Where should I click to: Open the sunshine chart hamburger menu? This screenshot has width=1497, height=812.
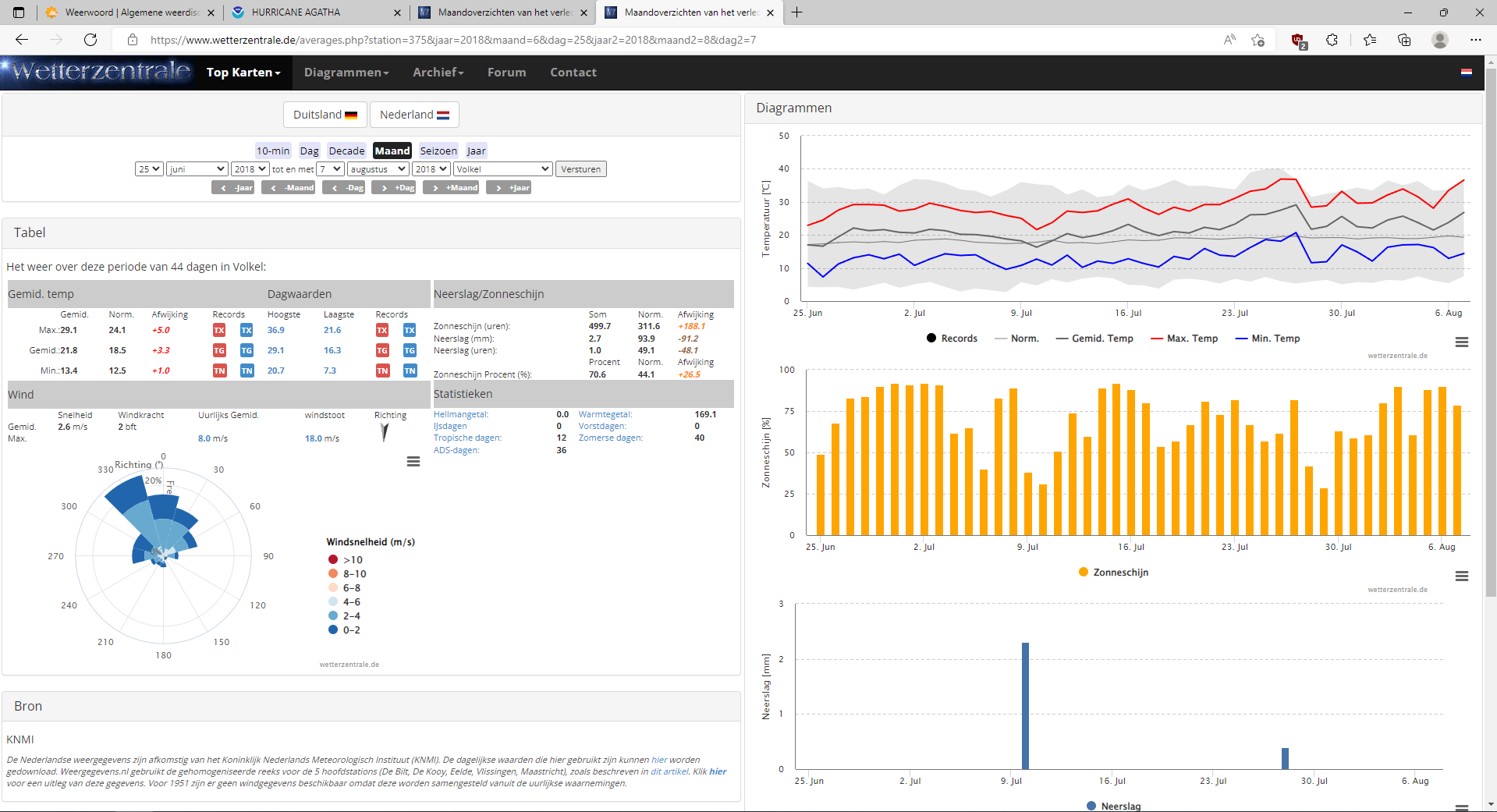pos(1462,576)
